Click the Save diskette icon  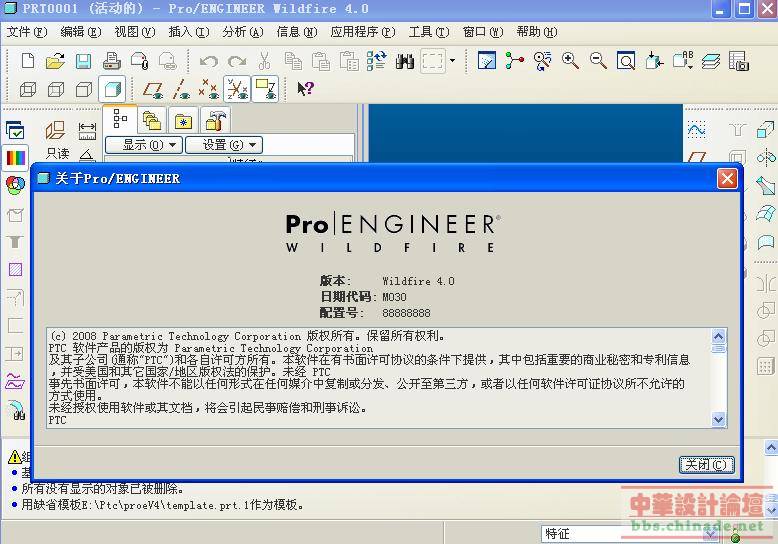83,61
